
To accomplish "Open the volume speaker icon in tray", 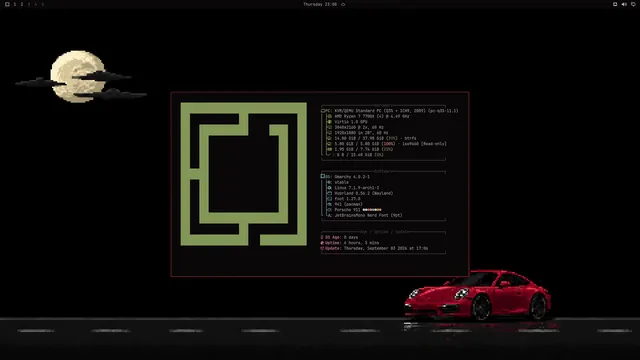I will click(x=624, y=4).
